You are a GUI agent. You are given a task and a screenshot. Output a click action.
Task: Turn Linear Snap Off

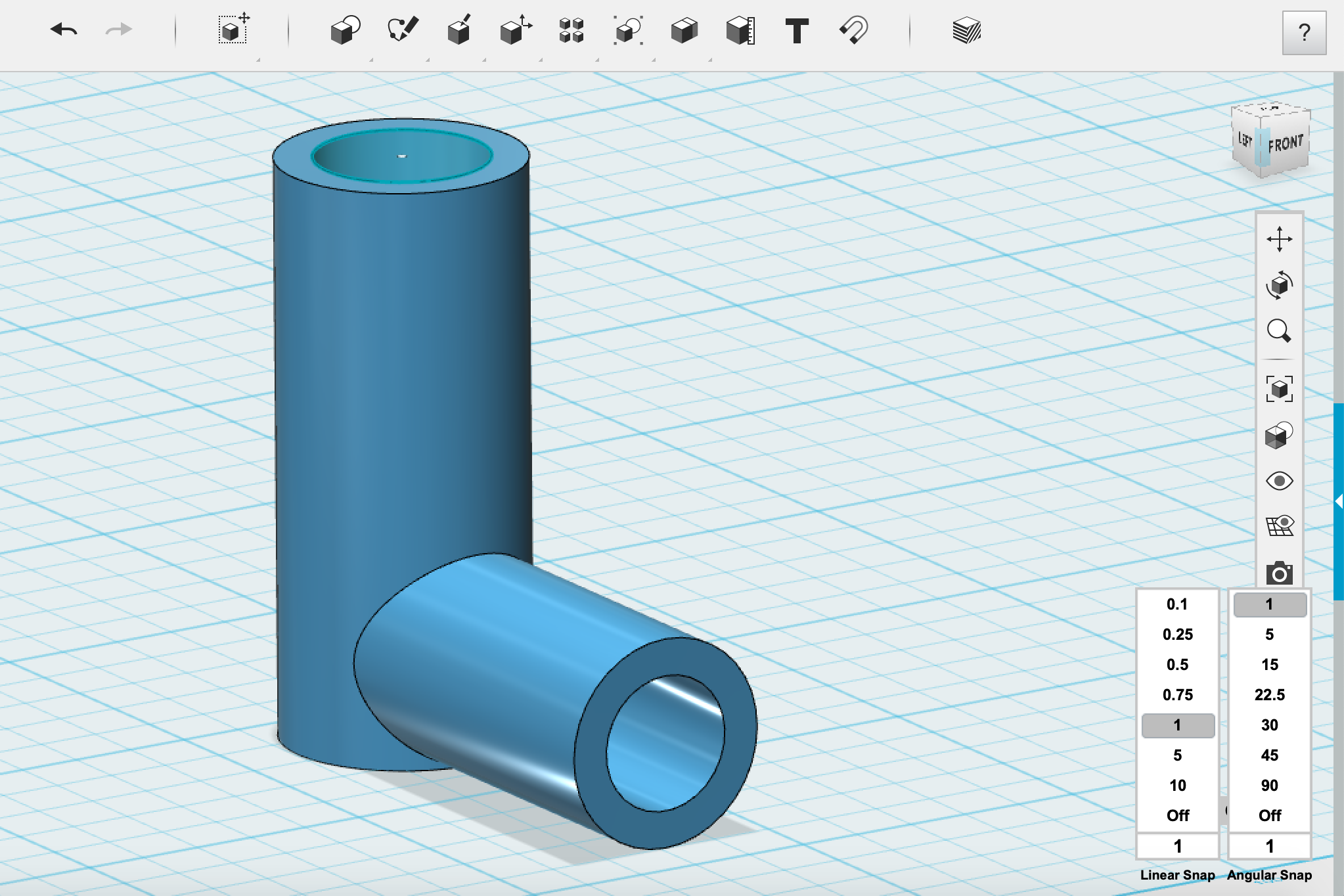click(1178, 816)
